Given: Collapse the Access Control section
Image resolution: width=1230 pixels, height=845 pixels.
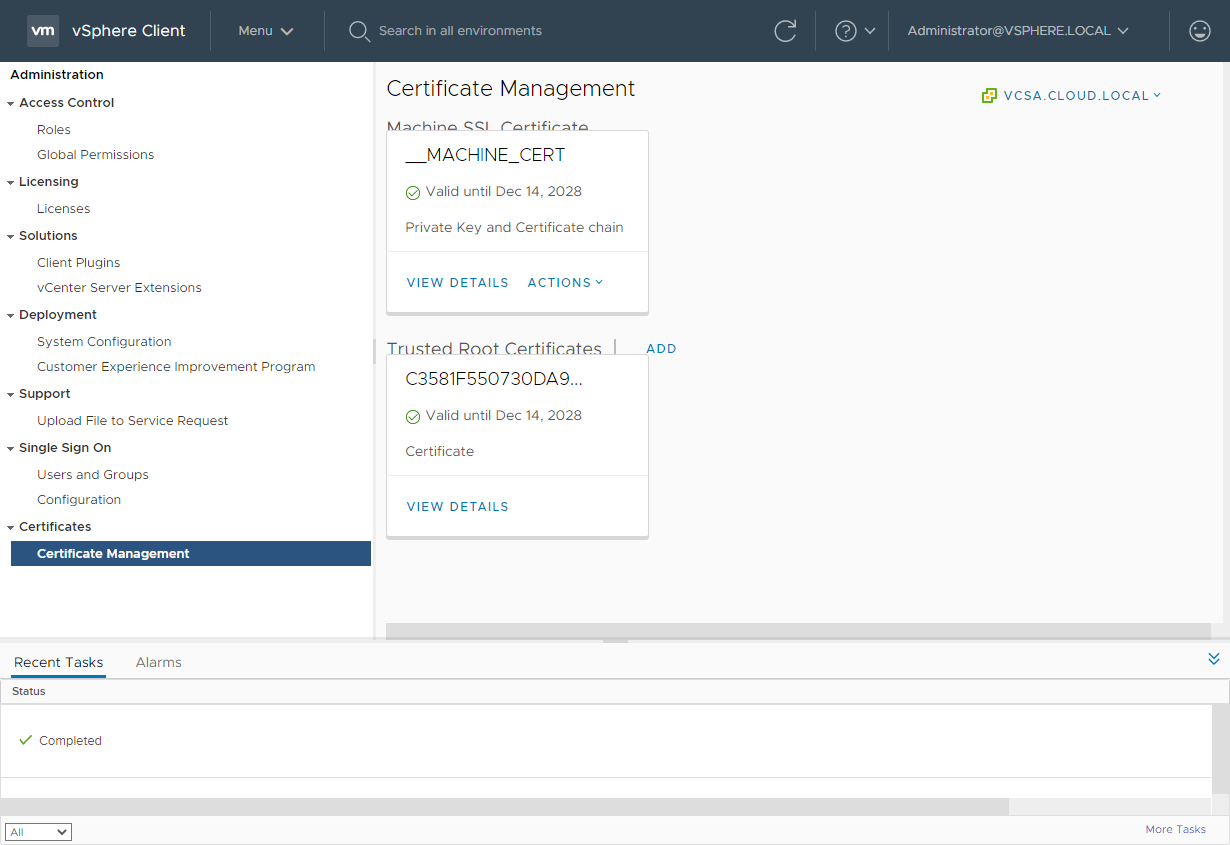Looking at the screenshot, I should click(11, 103).
